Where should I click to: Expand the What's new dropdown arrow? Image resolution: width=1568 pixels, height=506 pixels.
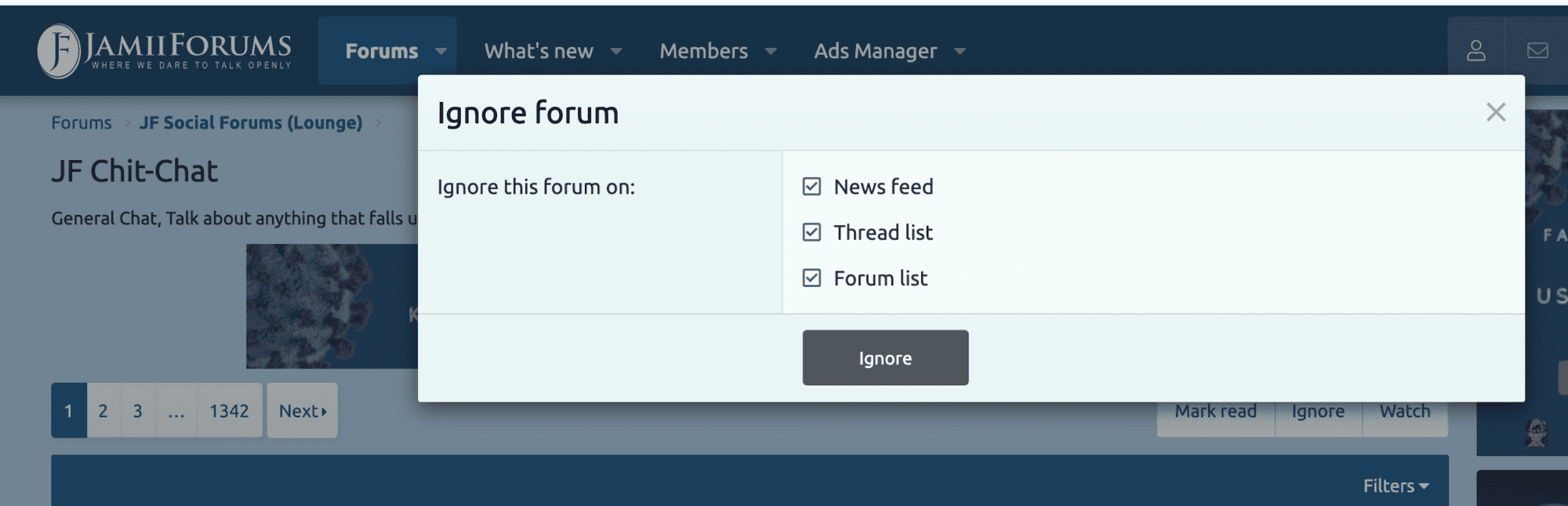coord(616,51)
